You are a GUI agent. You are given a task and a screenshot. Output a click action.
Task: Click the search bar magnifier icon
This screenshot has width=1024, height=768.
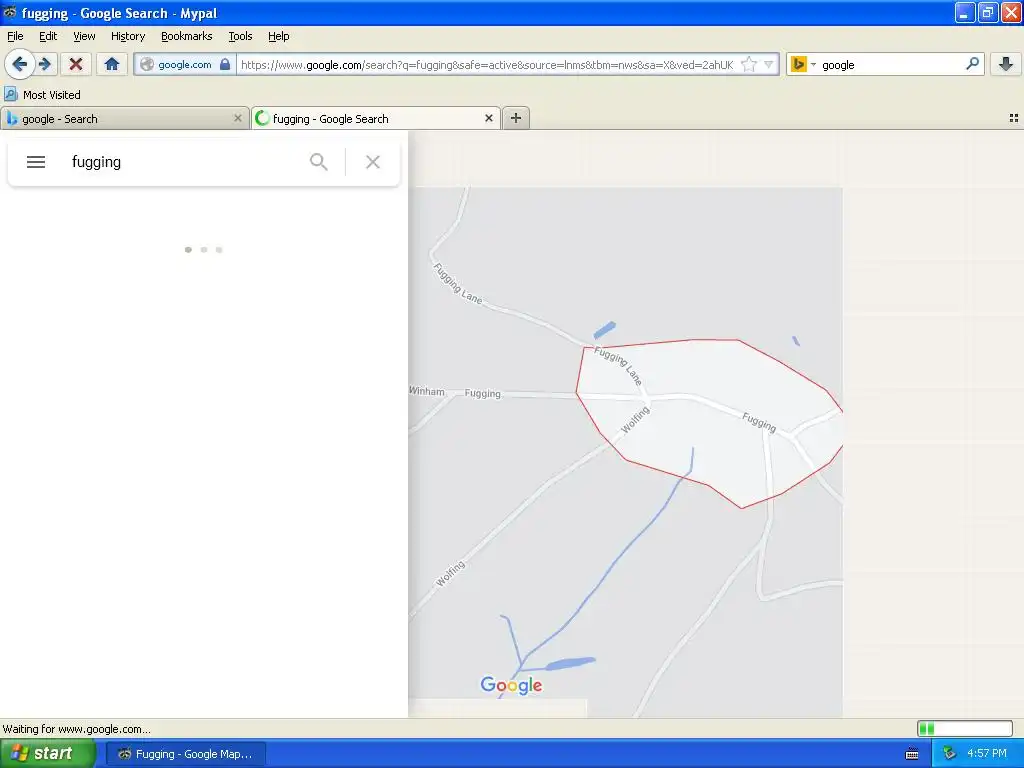click(x=972, y=63)
